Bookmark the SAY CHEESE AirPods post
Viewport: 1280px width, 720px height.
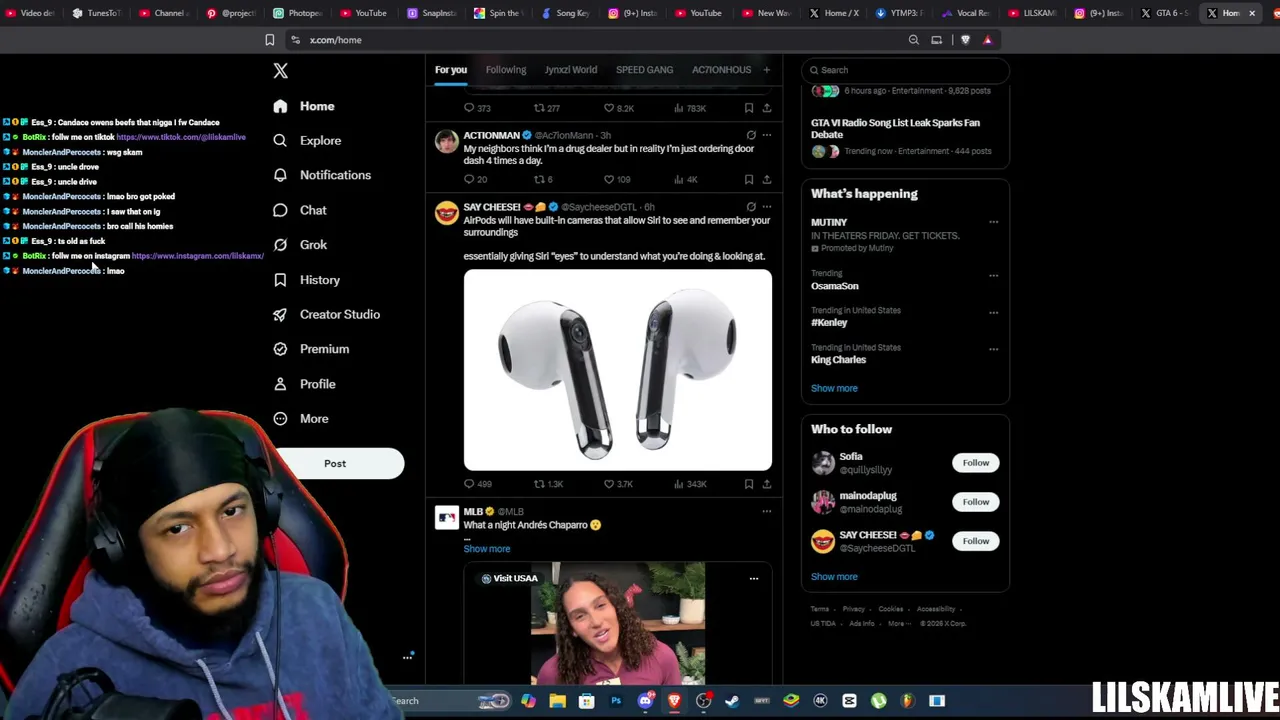coord(749,484)
